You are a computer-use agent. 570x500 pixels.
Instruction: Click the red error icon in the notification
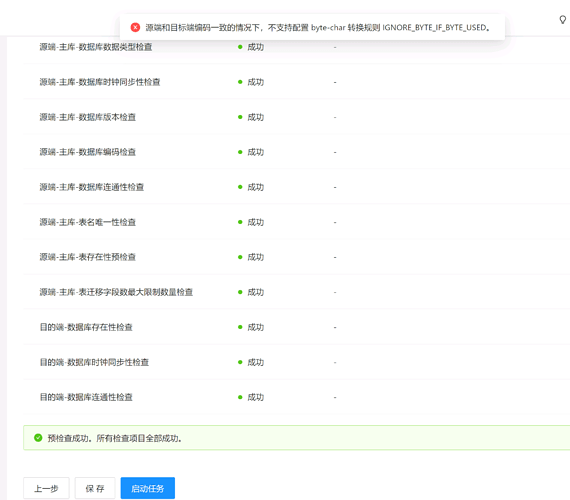pyautogui.click(x=135, y=27)
